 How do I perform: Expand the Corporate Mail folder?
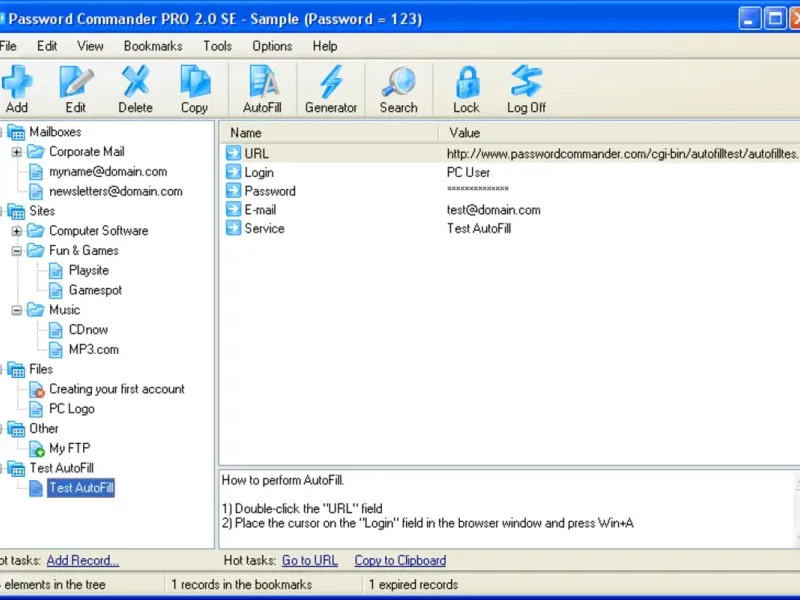click(17, 152)
